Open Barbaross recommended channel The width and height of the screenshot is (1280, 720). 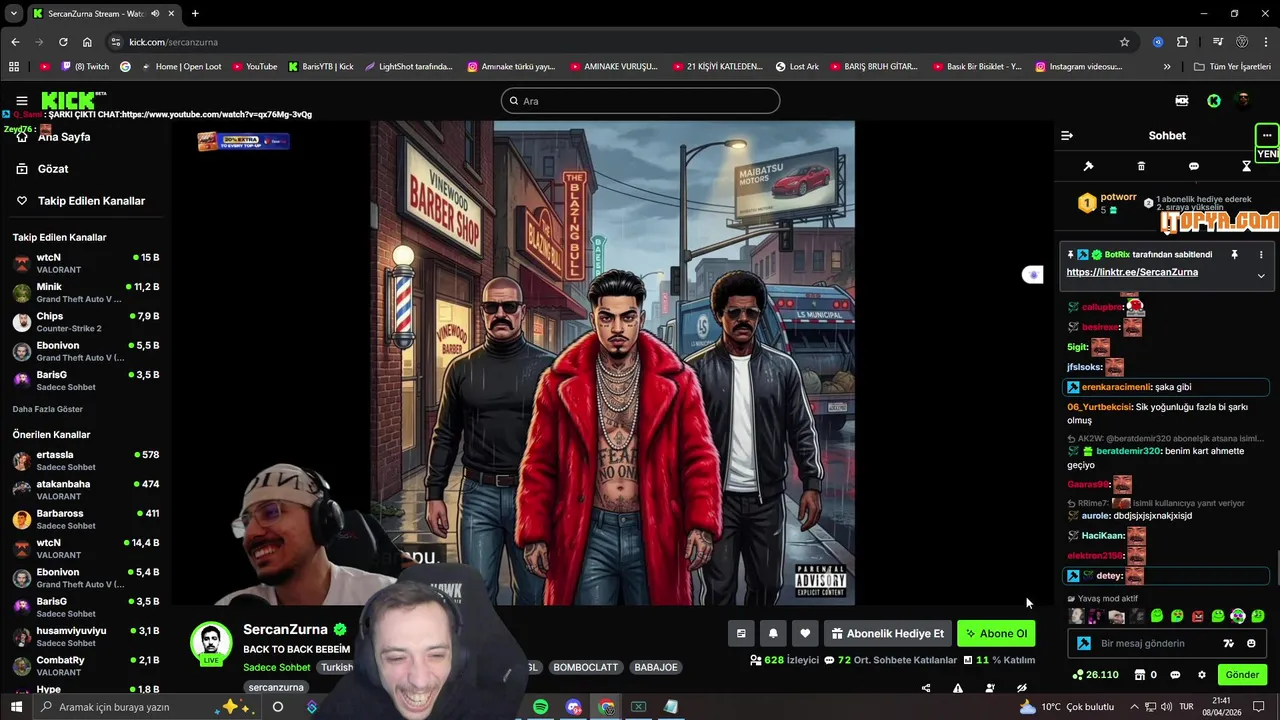[86, 519]
